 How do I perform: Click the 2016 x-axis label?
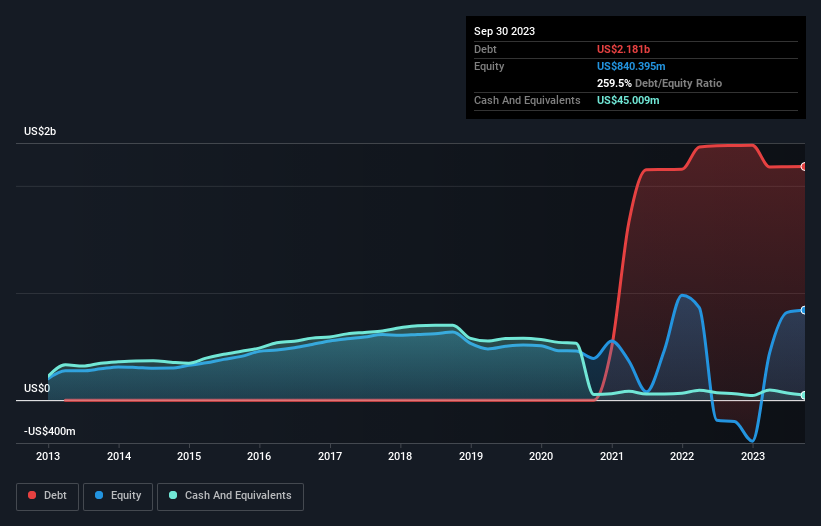(x=259, y=456)
